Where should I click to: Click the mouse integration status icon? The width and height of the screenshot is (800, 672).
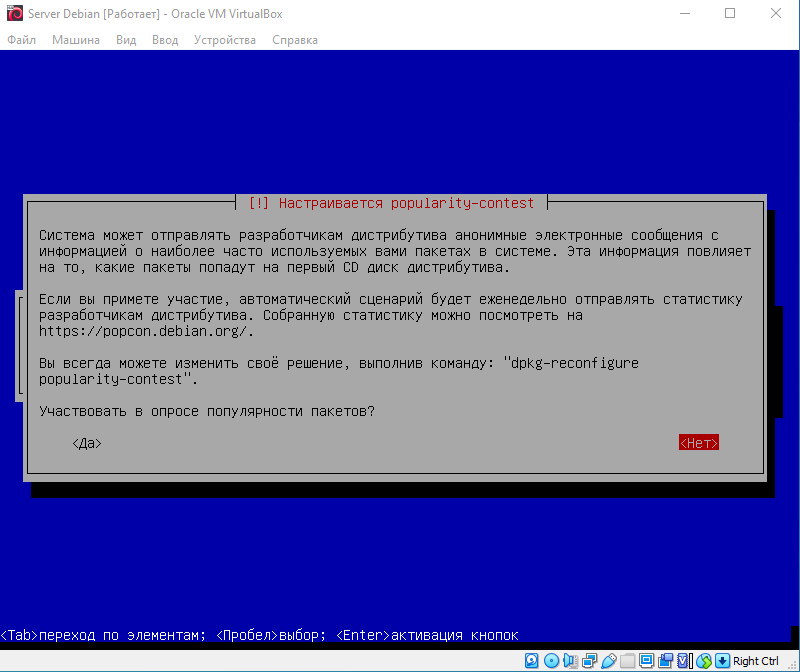point(703,661)
